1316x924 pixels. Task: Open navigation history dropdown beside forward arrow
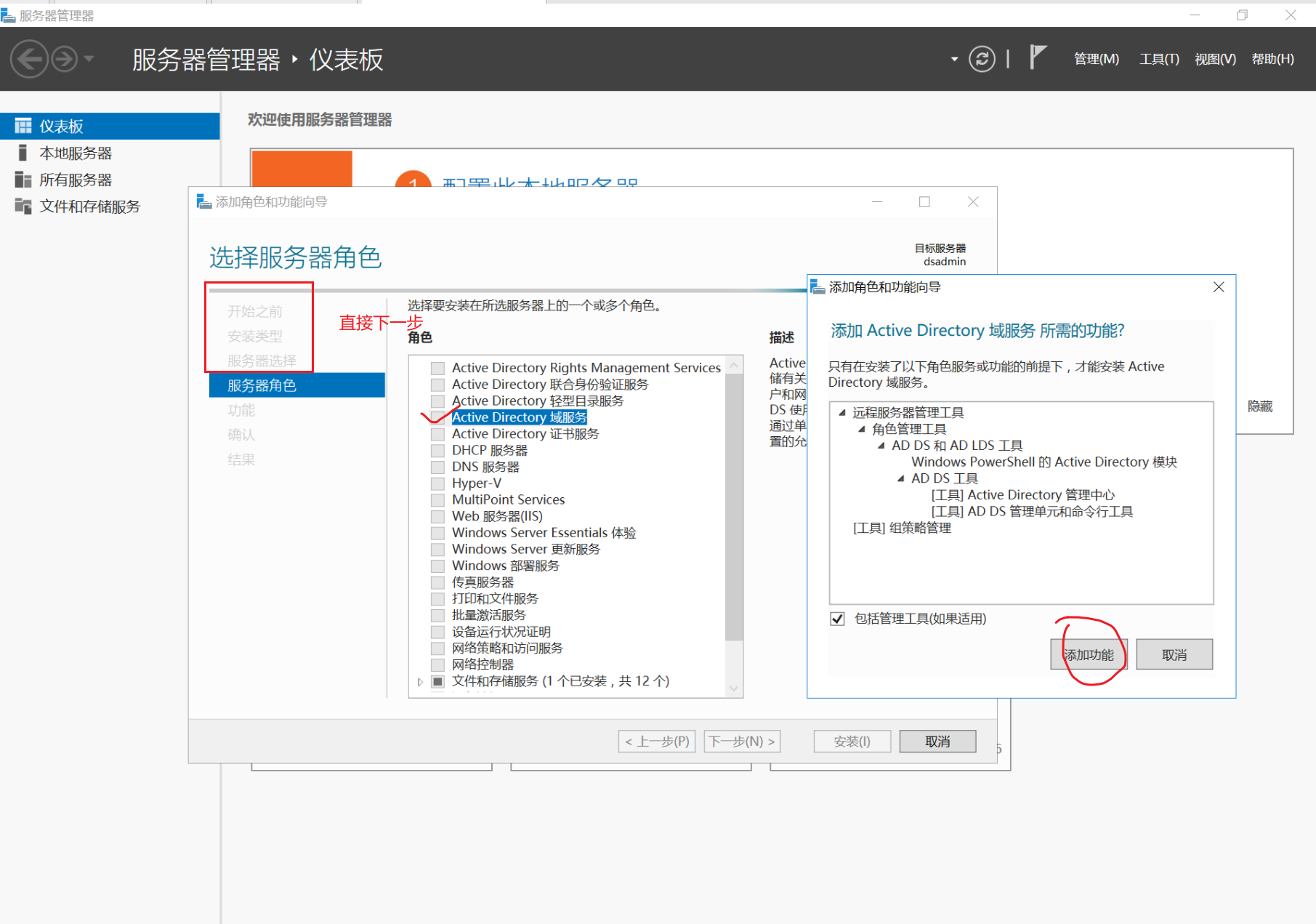click(89, 59)
